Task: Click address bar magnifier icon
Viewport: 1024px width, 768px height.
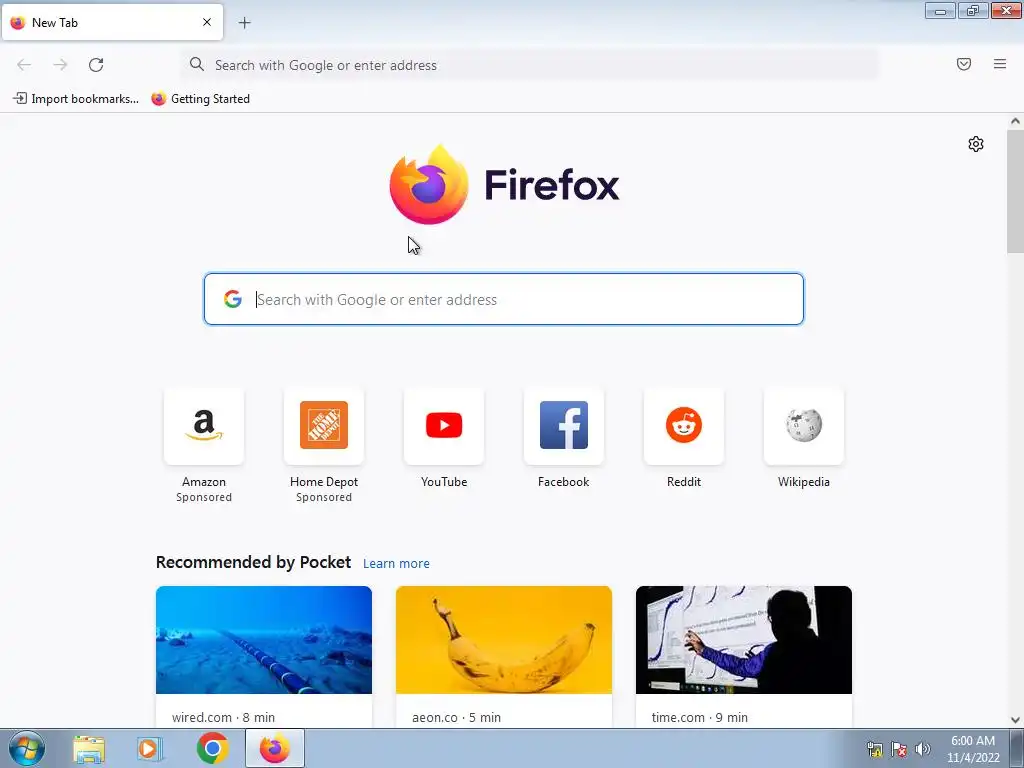Action: point(197,64)
